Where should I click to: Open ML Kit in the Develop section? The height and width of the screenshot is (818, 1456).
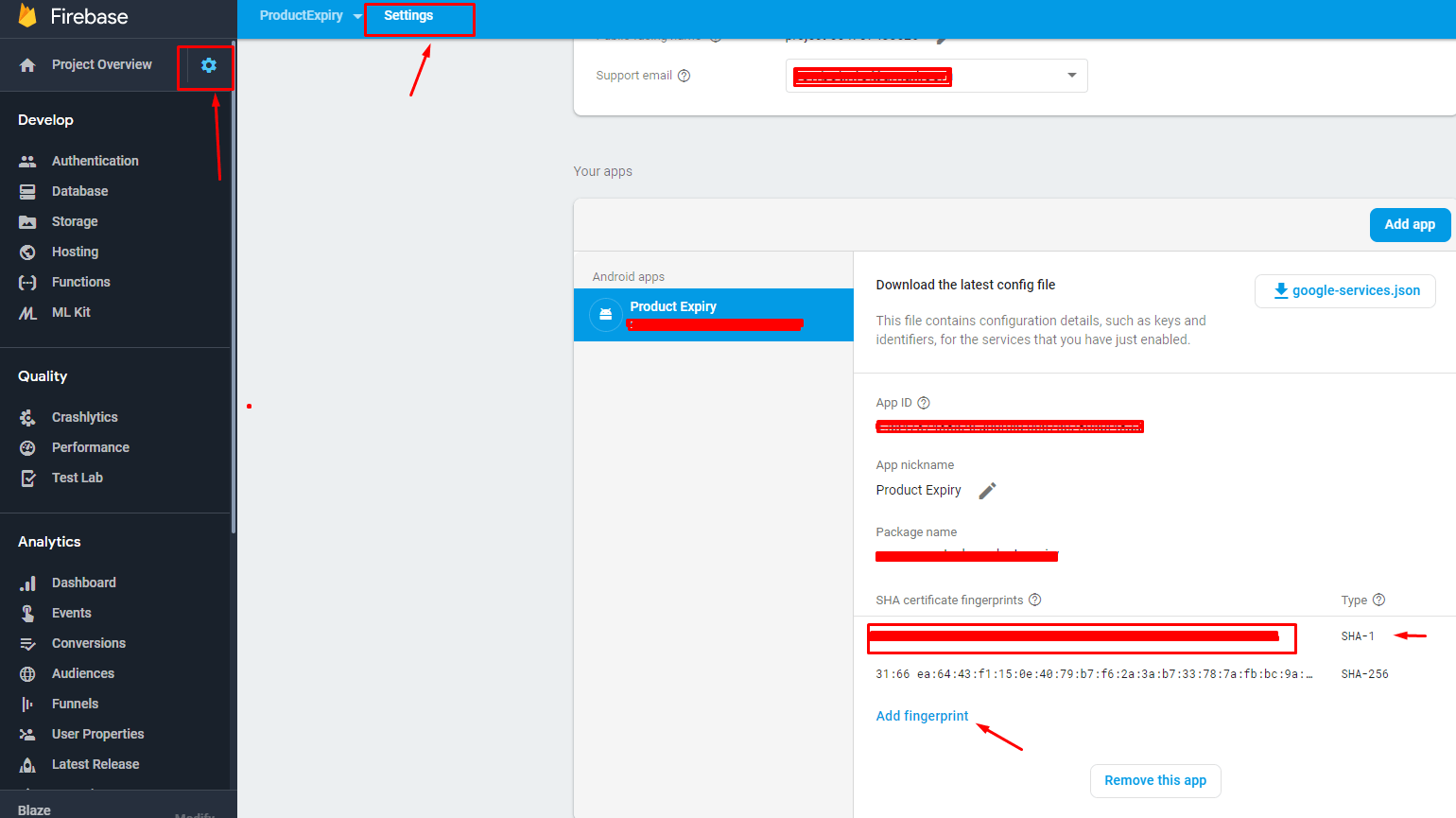[x=71, y=312]
